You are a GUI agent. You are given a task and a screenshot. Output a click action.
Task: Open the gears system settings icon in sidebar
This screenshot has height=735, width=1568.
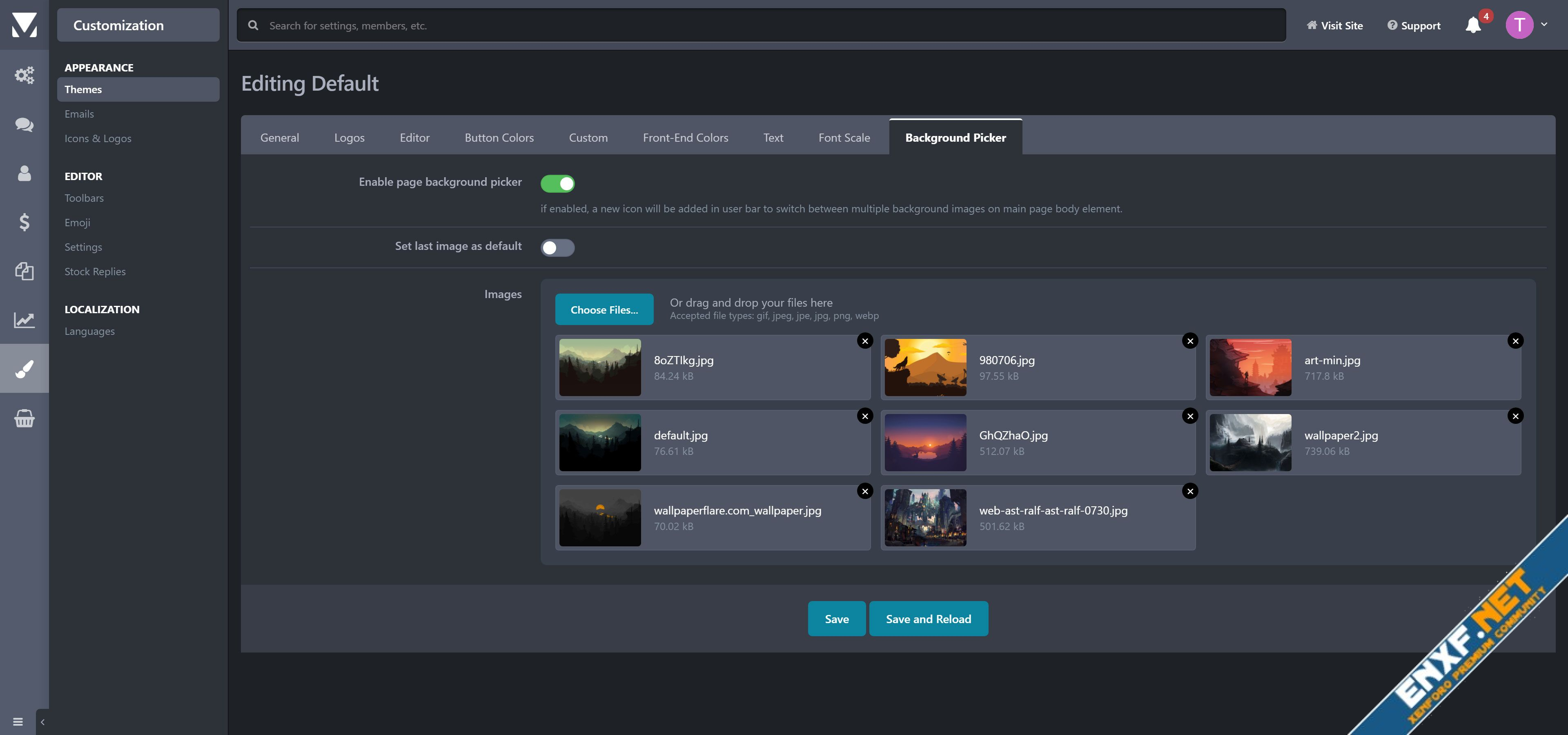[24, 76]
